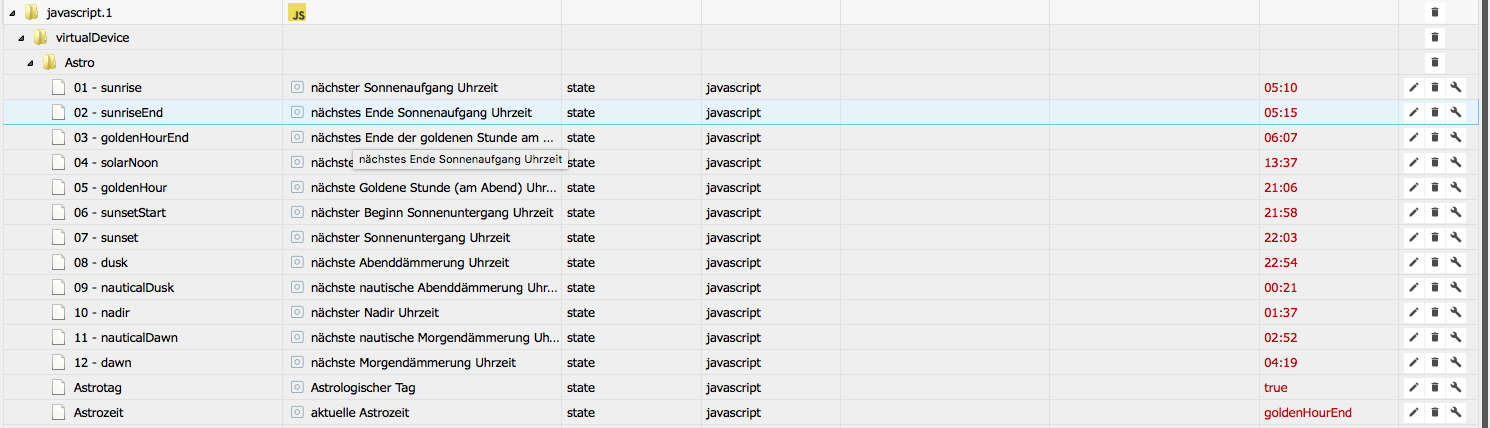The image size is (1490, 428).
Task: Collapse the virtualDevice folder
Action: point(21,37)
